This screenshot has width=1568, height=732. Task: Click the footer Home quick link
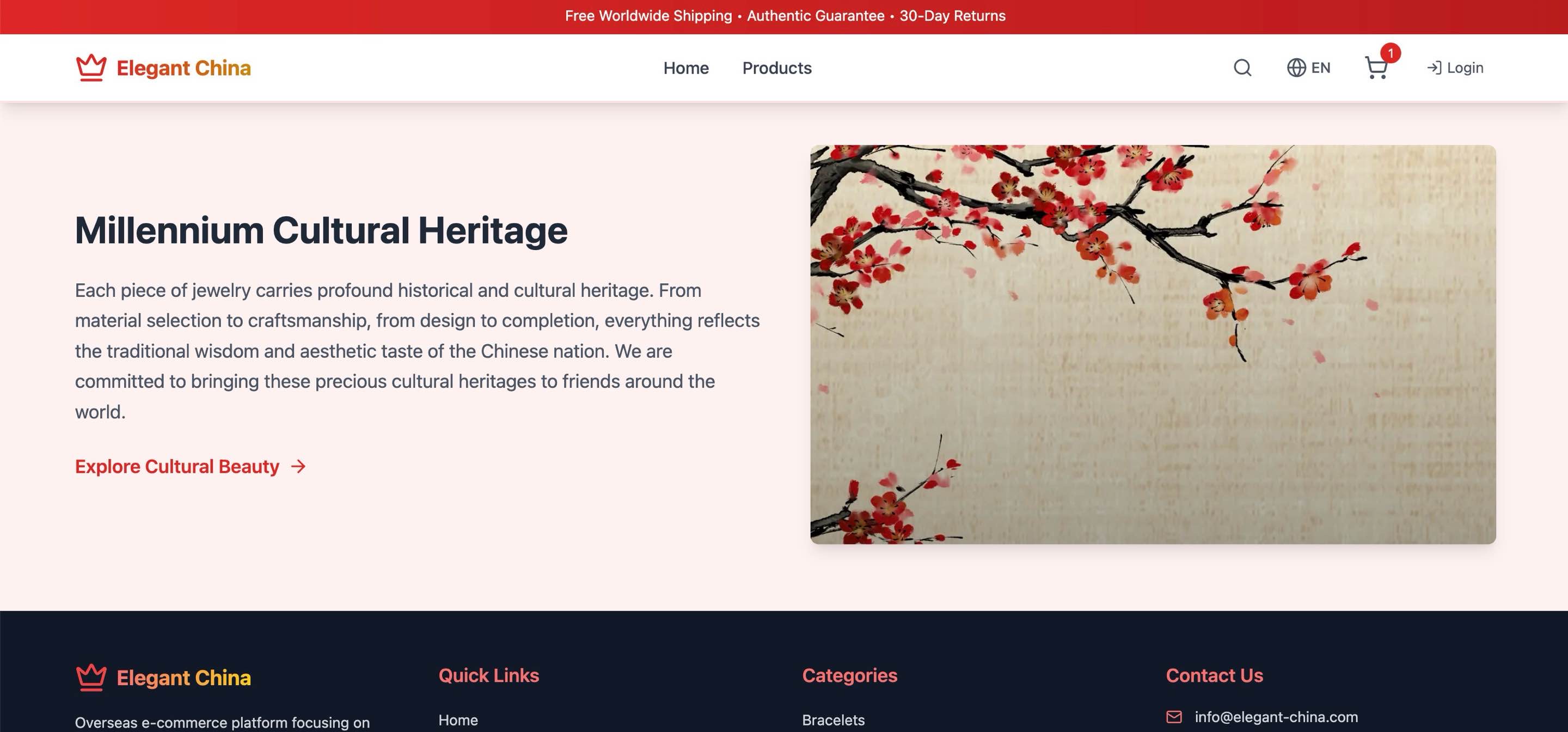[x=458, y=720]
